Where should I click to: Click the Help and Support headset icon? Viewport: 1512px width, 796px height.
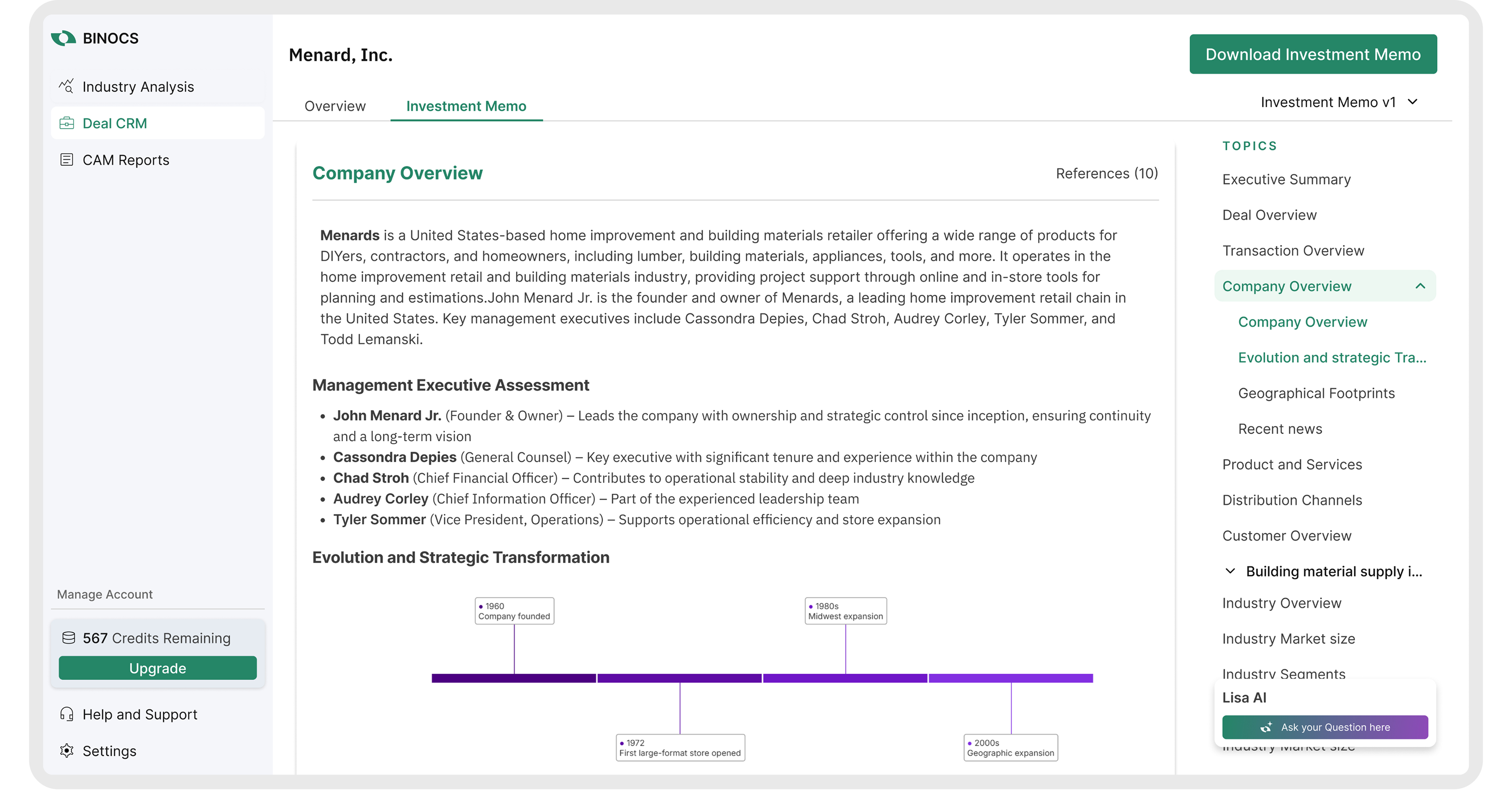point(67,714)
